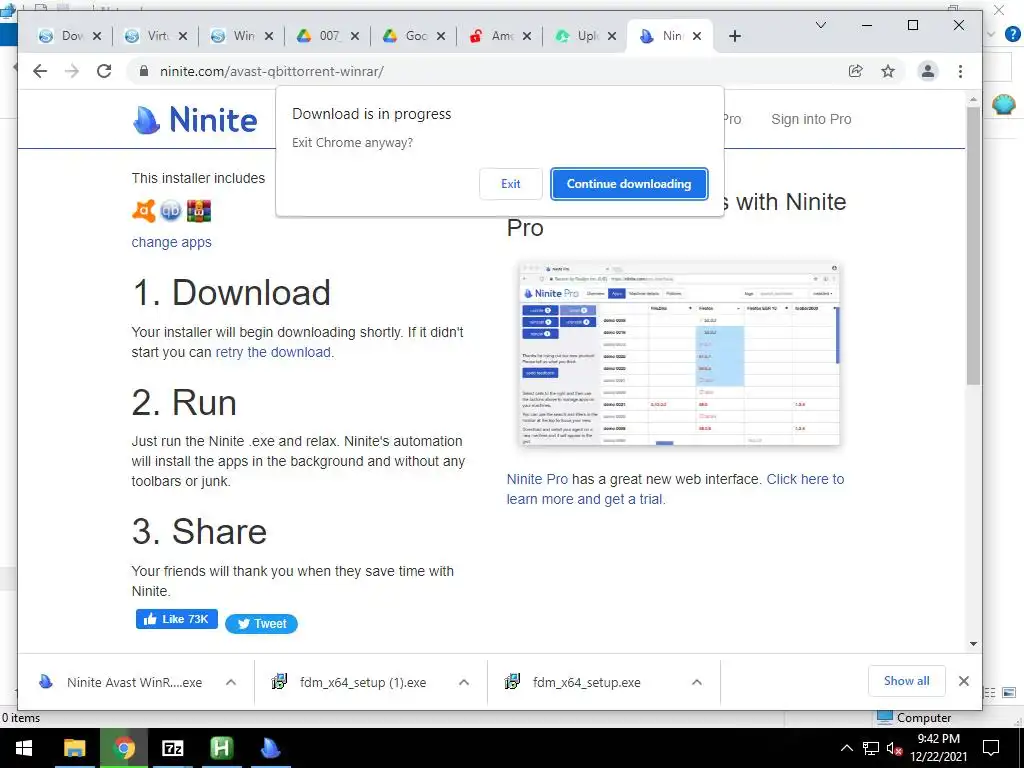Go back with browser back arrow
This screenshot has width=1024, height=768.
(40, 71)
